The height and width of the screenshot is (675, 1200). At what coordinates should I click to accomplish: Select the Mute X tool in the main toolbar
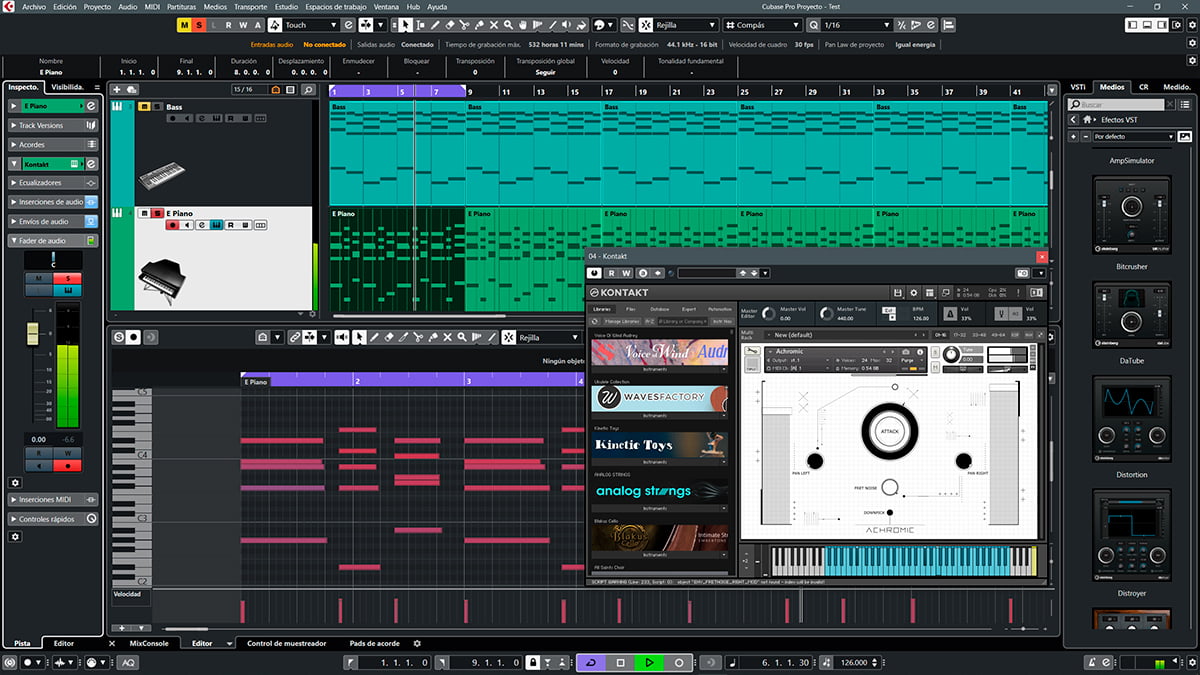(494, 24)
